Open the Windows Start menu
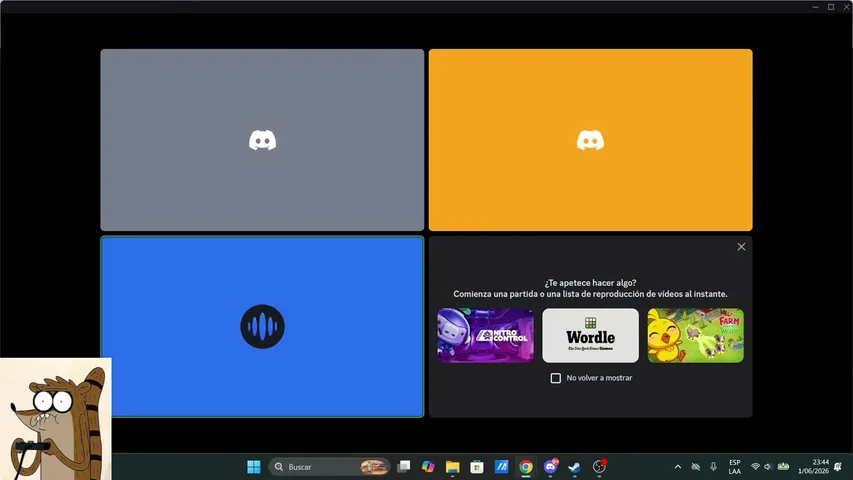This screenshot has width=853, height=480. [254, 466]
